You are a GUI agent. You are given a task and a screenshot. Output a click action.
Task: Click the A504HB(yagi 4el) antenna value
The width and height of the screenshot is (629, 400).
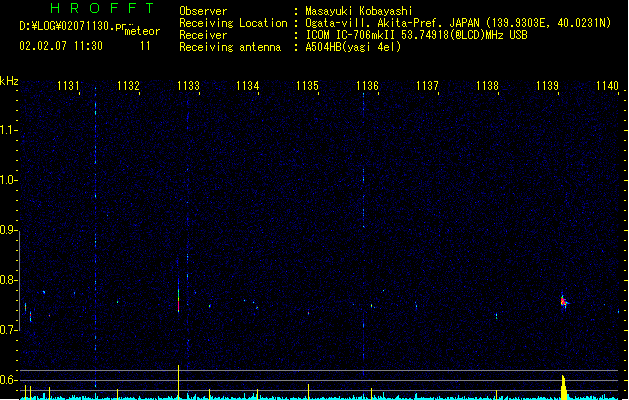(x=353, y=47)
